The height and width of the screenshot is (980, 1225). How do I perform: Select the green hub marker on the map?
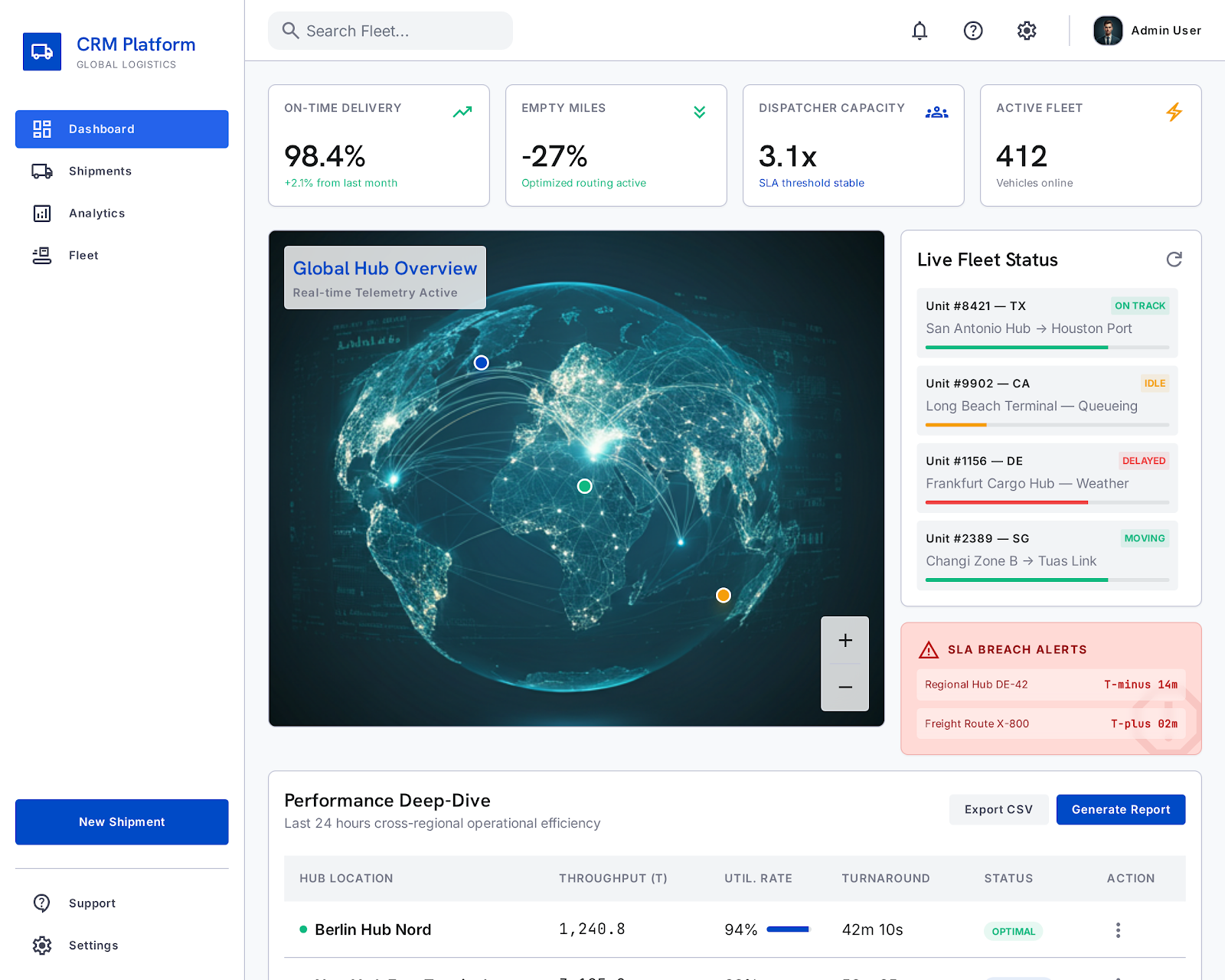pos(585,486)
